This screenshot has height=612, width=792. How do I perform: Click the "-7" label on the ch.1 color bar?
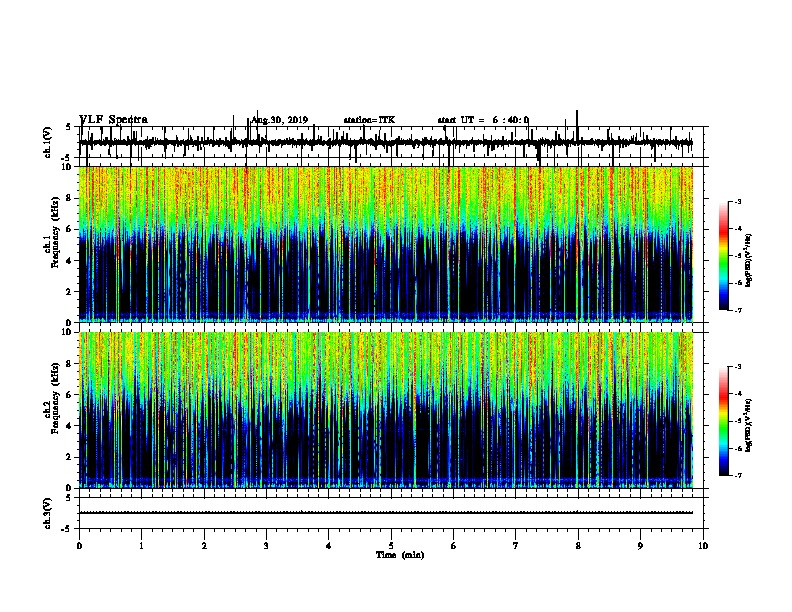[x=738, y=310]
